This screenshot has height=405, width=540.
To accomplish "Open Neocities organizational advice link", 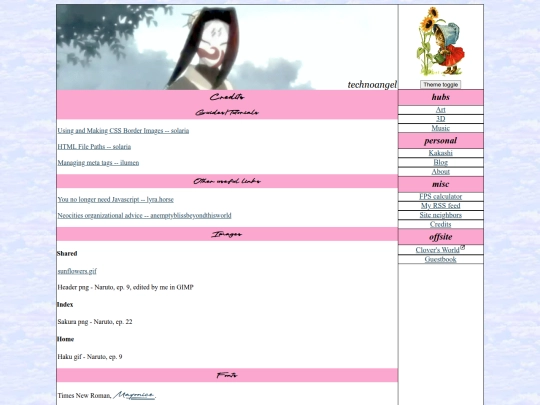I will 144,216.
